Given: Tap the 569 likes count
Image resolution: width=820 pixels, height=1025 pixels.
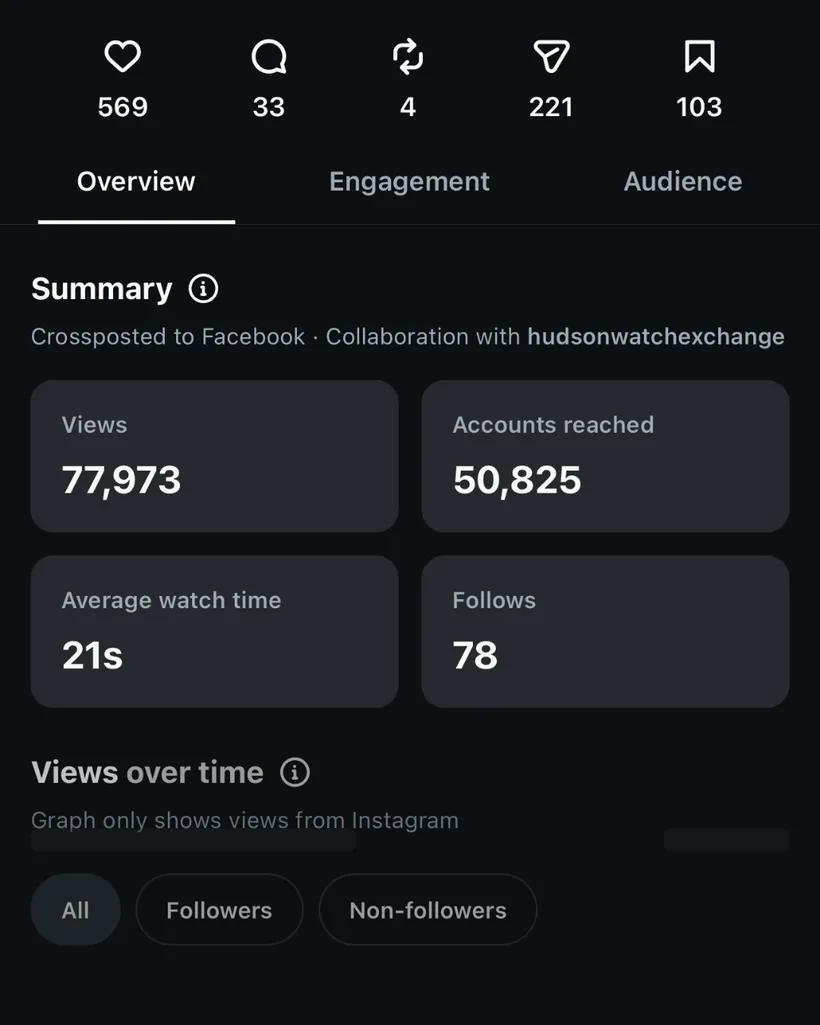Looking at the screenshot, I should pyautogui.click(x=123, y=107).
